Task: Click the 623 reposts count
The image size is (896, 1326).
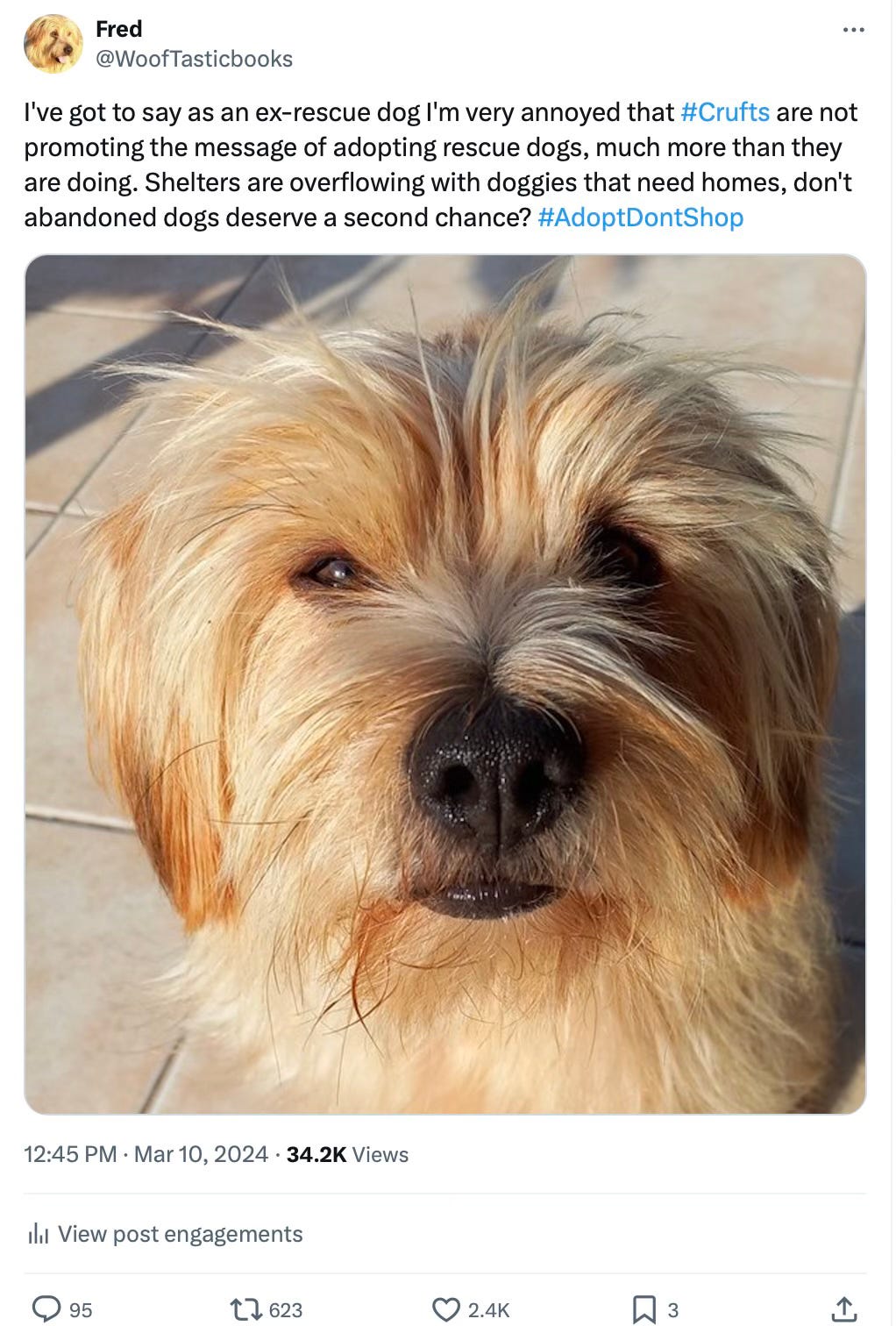Action: tap(285, 1310)
